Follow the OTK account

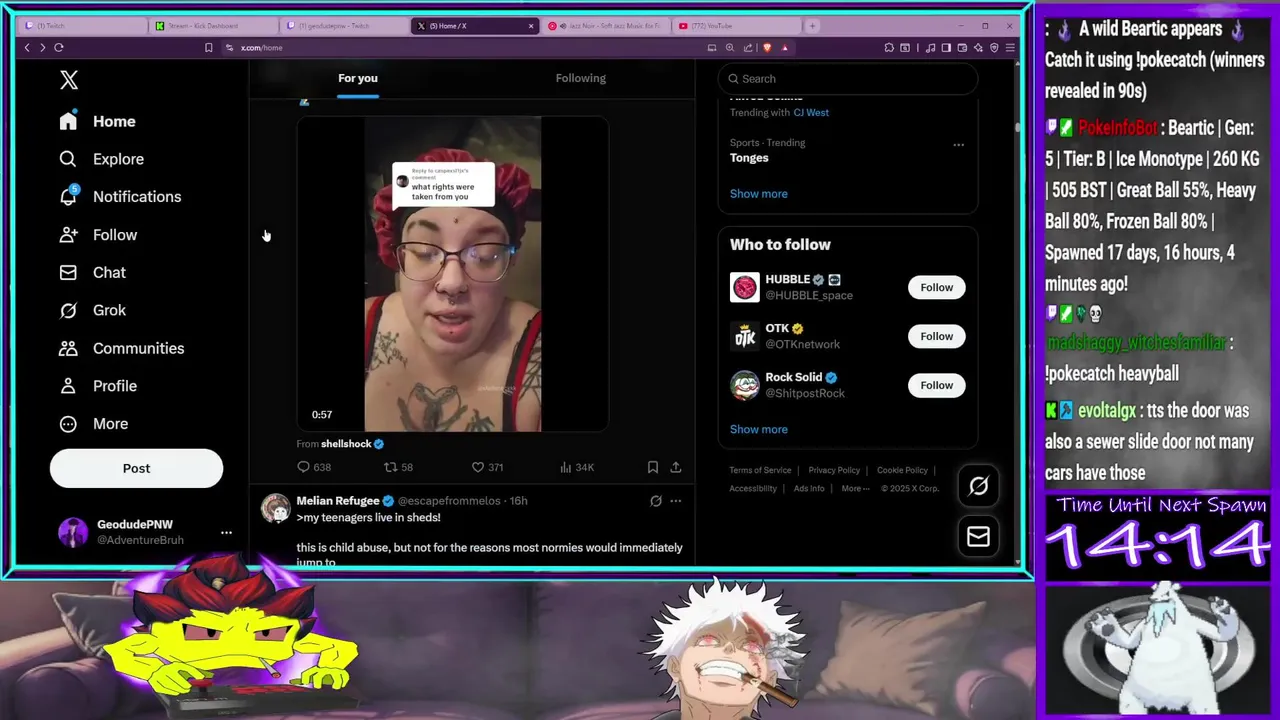[937, 336]
